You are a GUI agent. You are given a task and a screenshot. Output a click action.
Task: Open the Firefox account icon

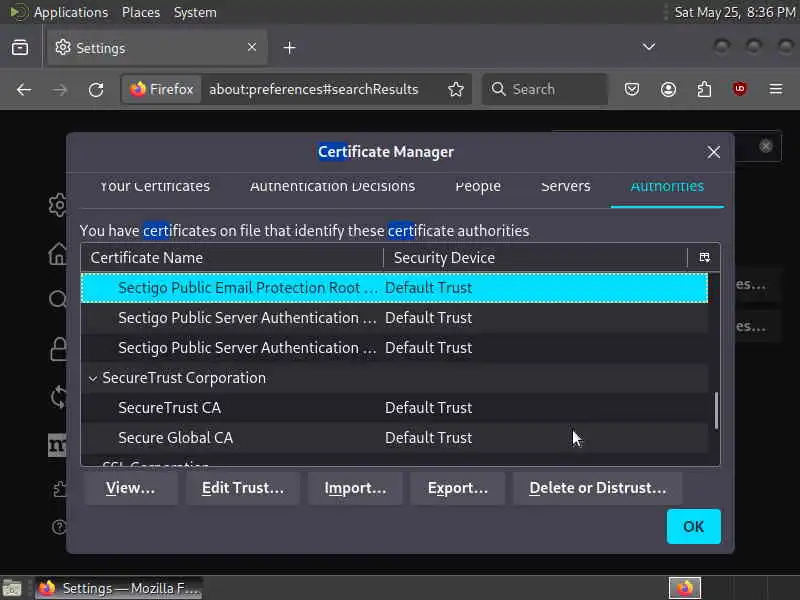668,90
